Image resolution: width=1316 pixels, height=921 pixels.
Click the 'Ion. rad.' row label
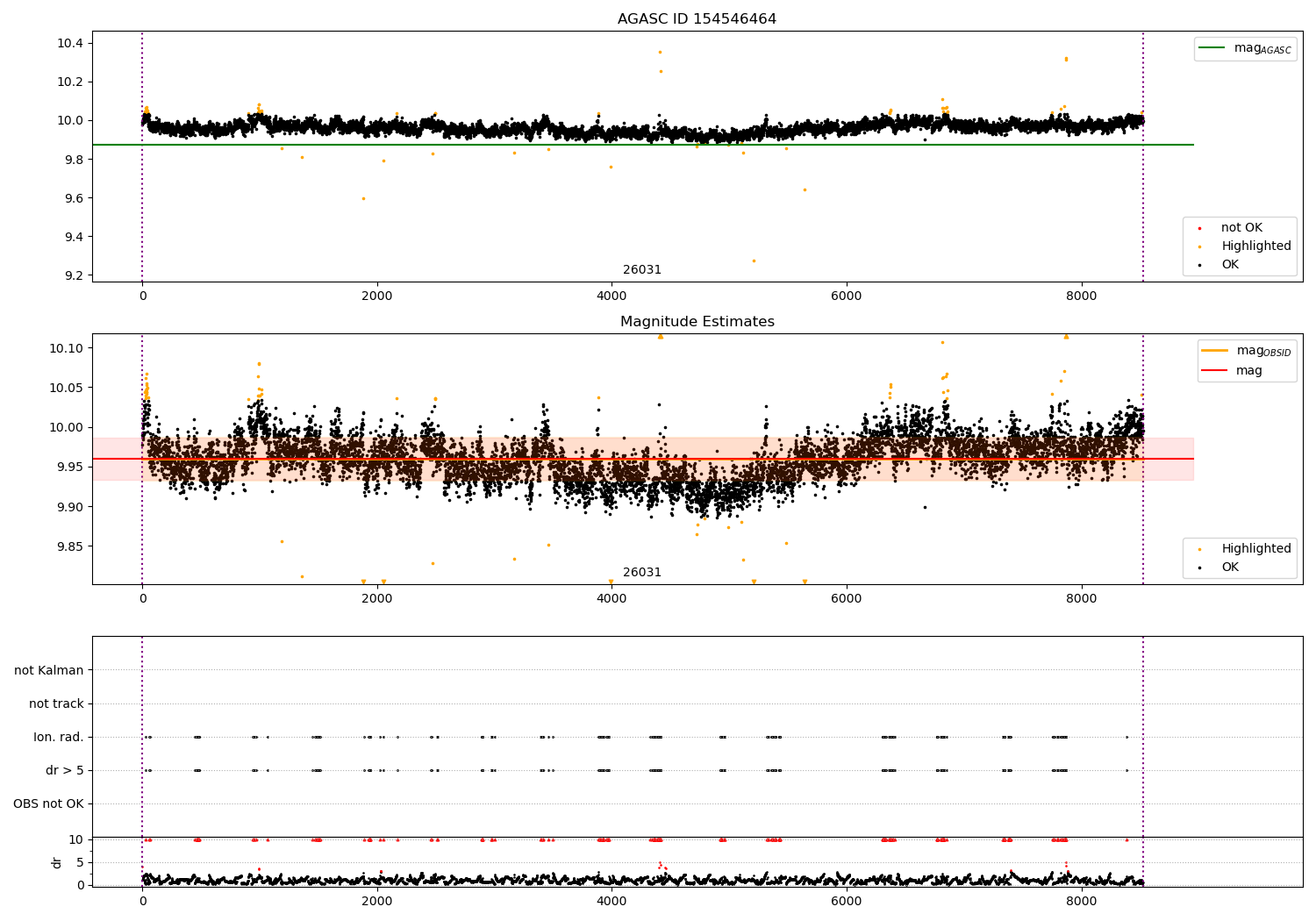click(59, 737)
